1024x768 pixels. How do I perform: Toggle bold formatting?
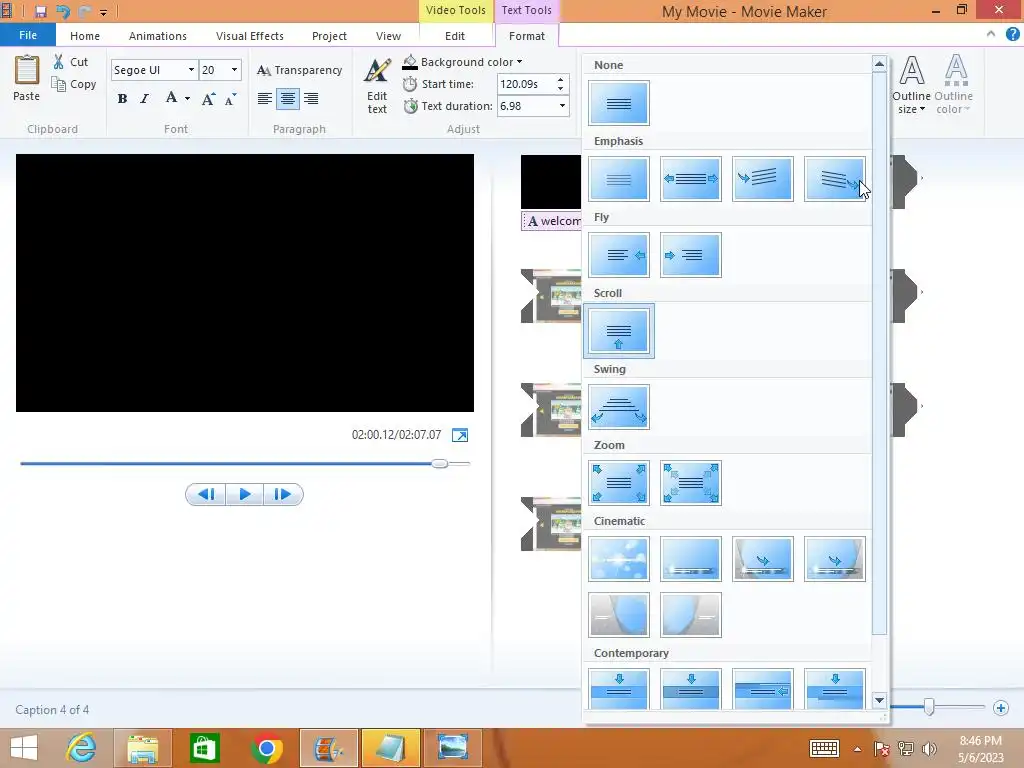click(122, 99)
